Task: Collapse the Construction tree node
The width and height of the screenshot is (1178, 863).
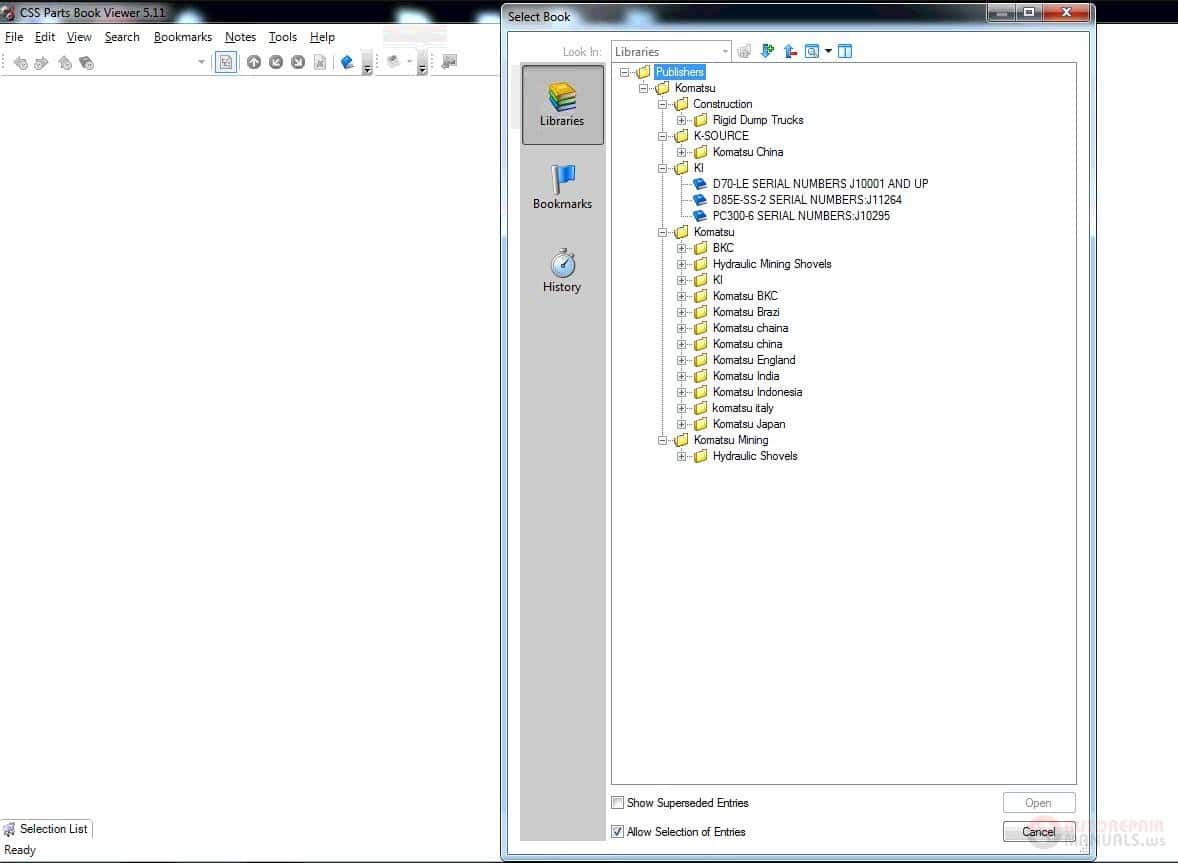Action: pos(663,104)
